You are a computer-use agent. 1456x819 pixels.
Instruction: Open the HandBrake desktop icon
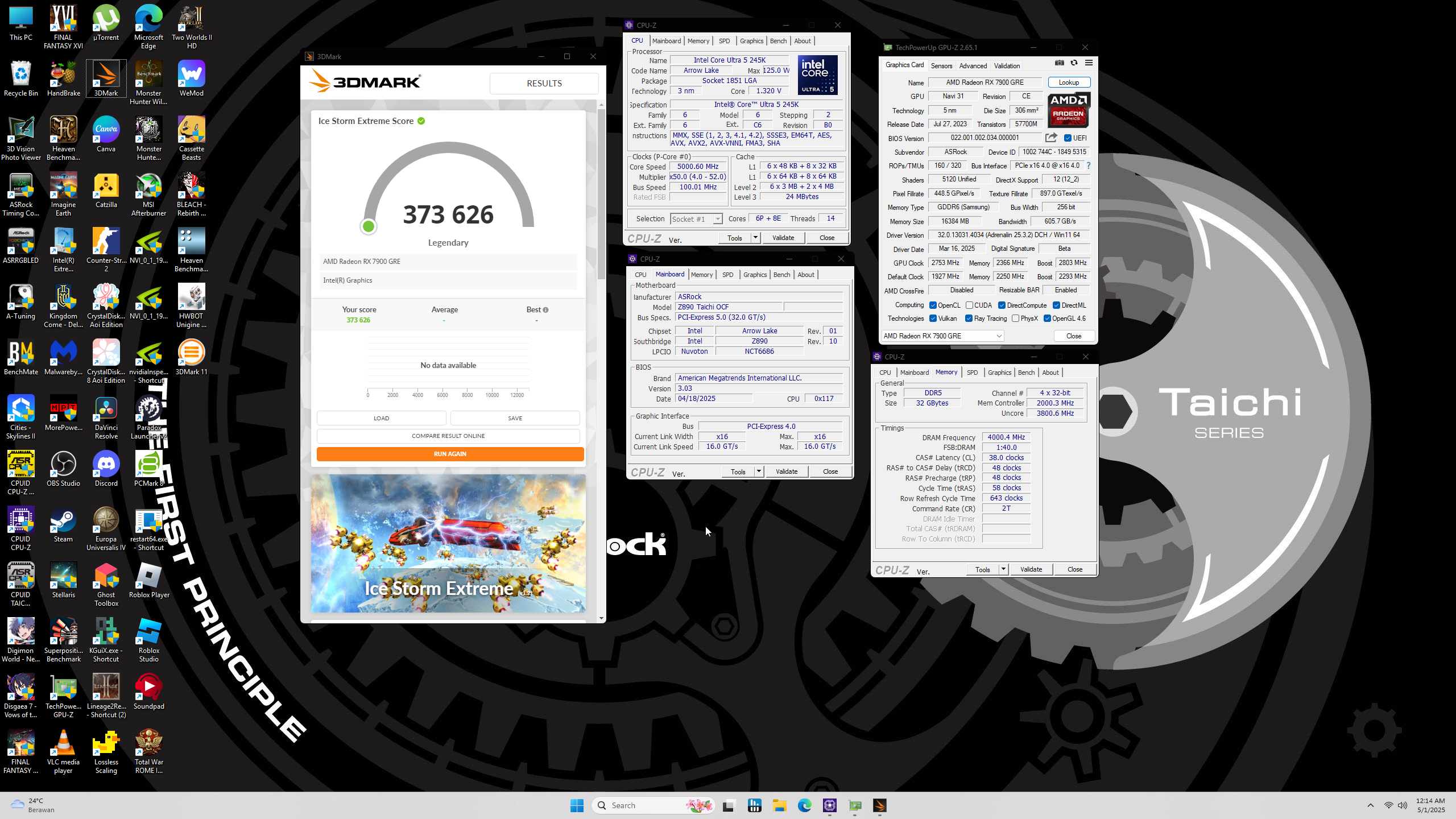tap(63, 80)
